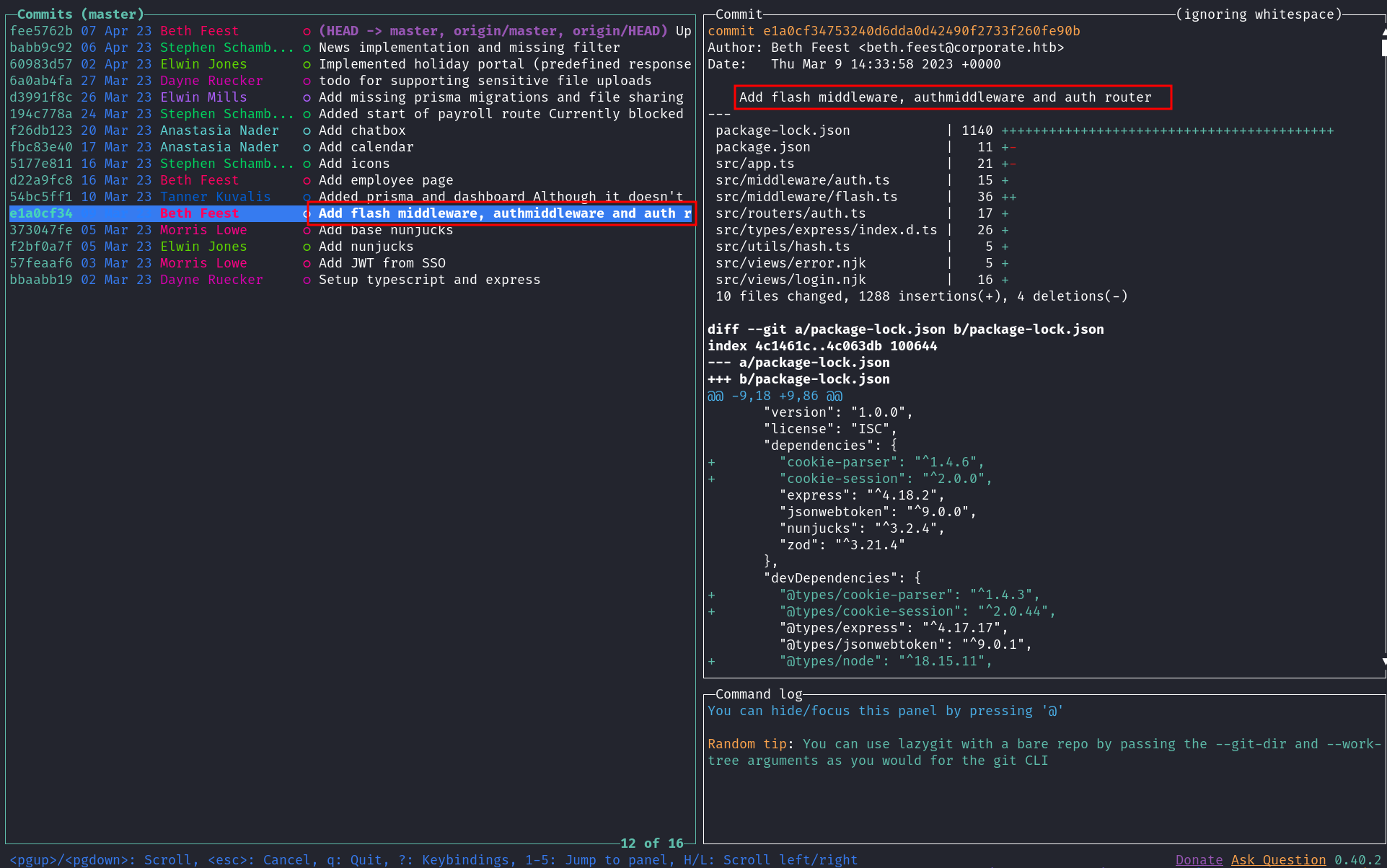The width and height of the screenshot is (1387, 868).
Task: Click the diff hunk header @@ -9,18 +9,86 @@
Action: (x=775, y=396)
